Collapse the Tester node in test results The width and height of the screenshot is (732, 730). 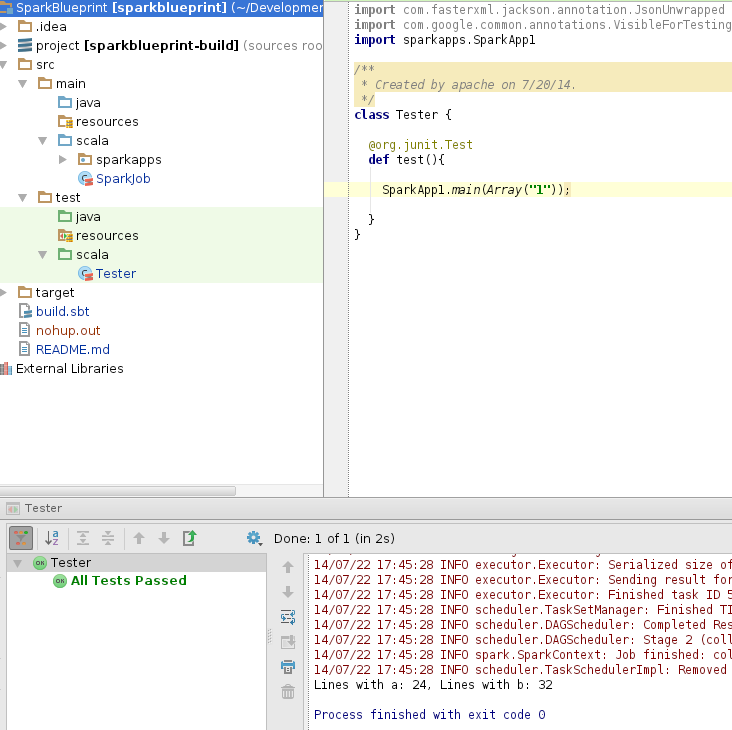pos(18,563)
